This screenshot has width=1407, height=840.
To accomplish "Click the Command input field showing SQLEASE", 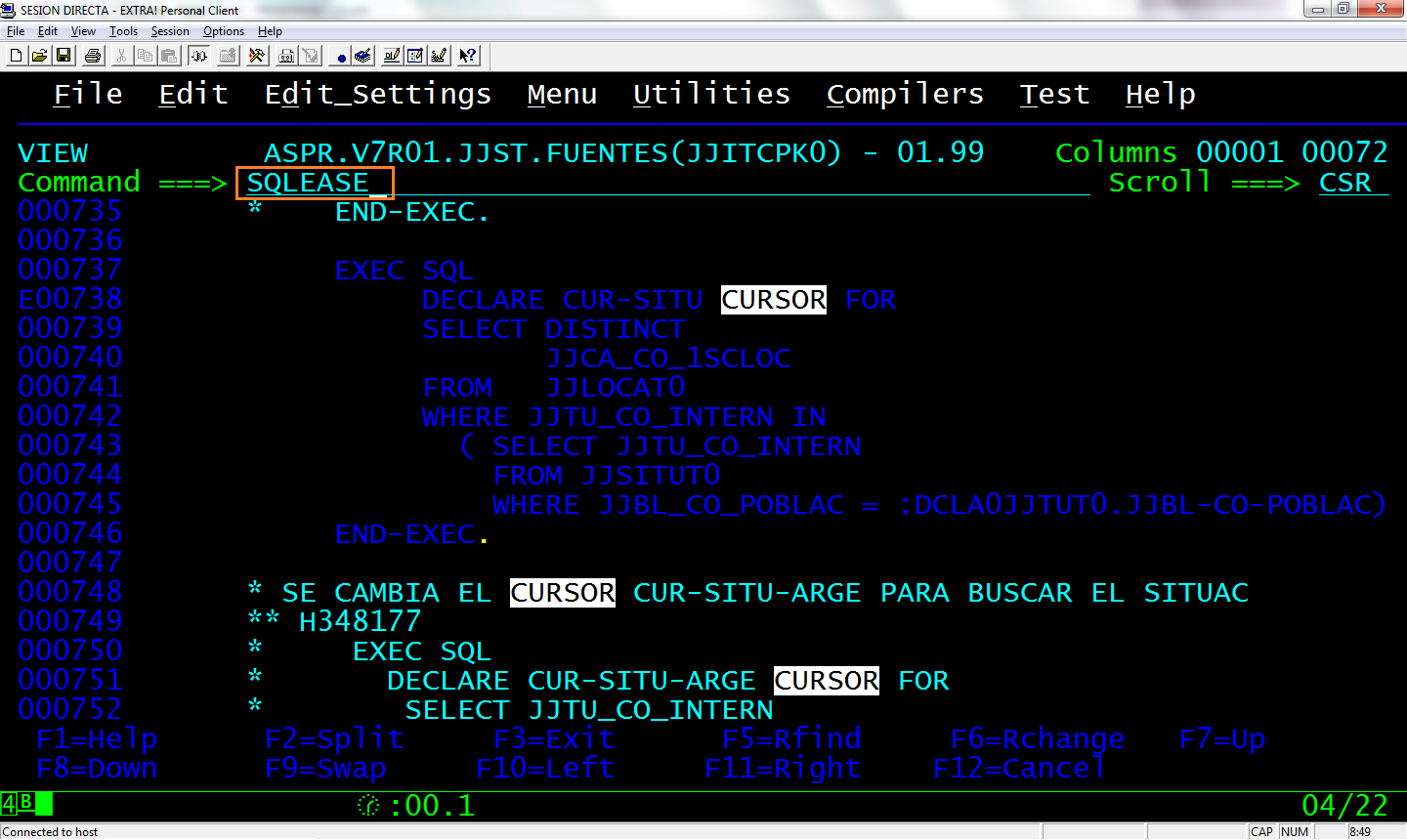I will pyautogui.click(x=313, y=182).
